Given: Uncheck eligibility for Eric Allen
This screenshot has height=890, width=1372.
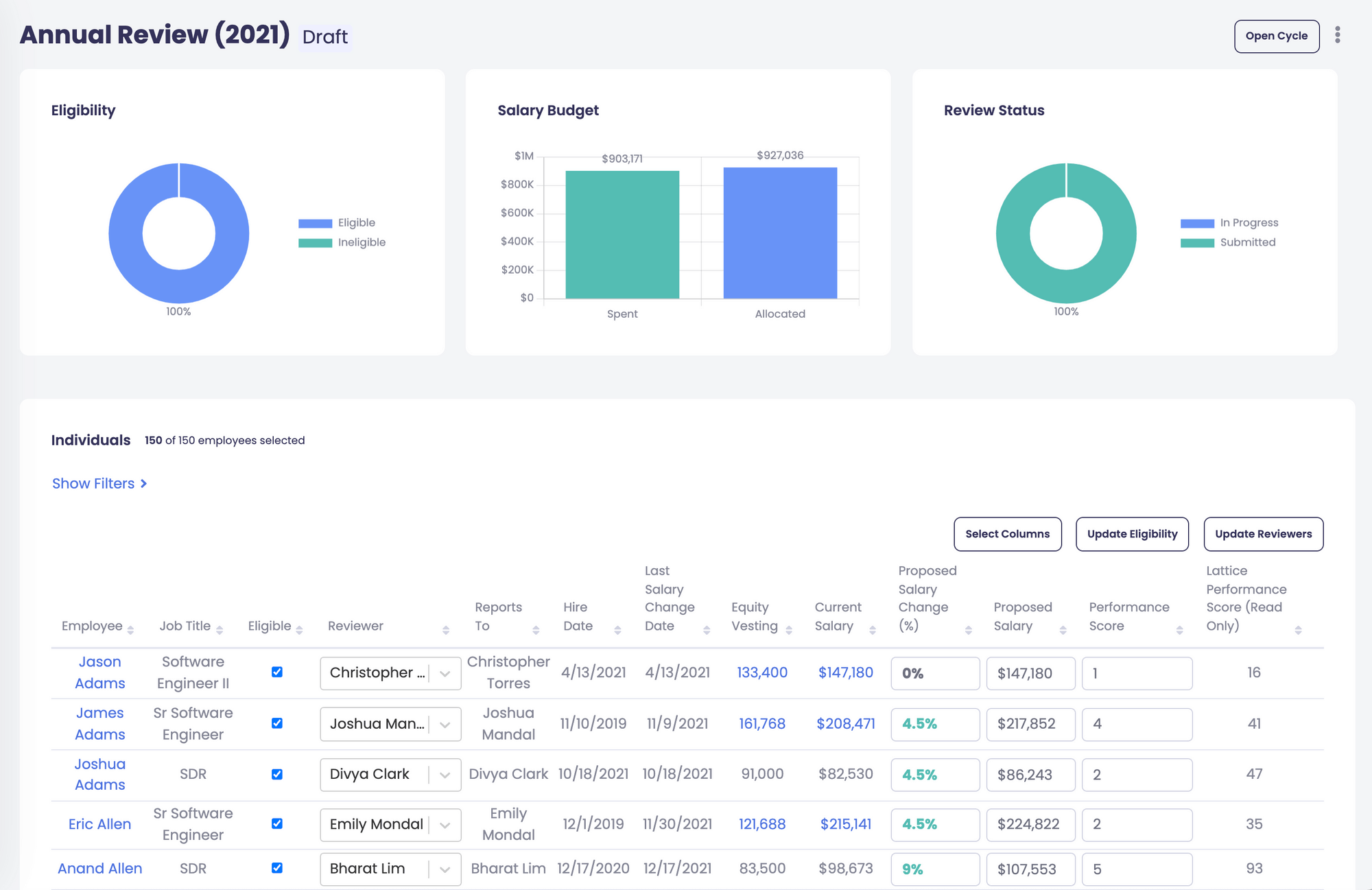Looking at the screenshot, I should click(x=276, y=824).
